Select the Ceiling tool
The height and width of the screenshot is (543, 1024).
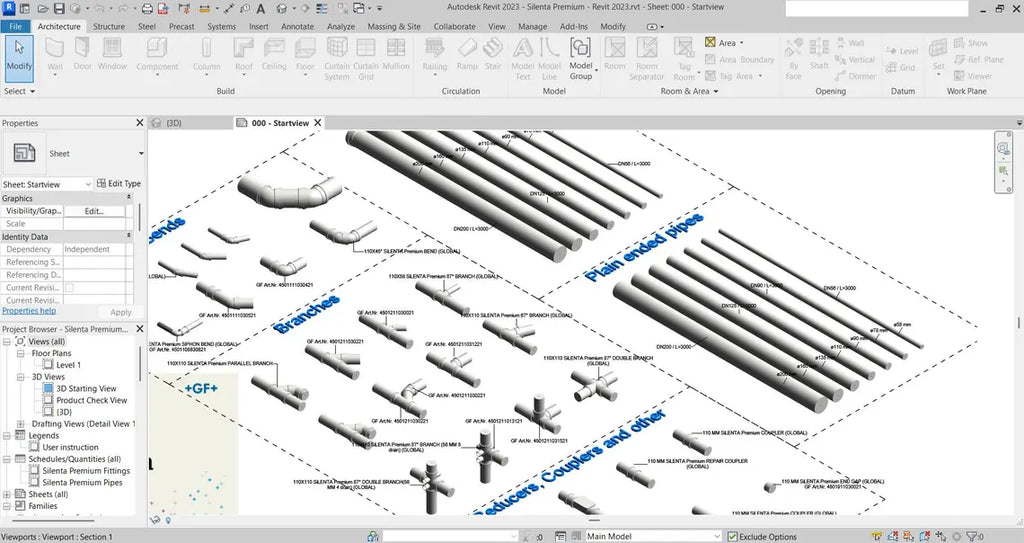(274, 55)
